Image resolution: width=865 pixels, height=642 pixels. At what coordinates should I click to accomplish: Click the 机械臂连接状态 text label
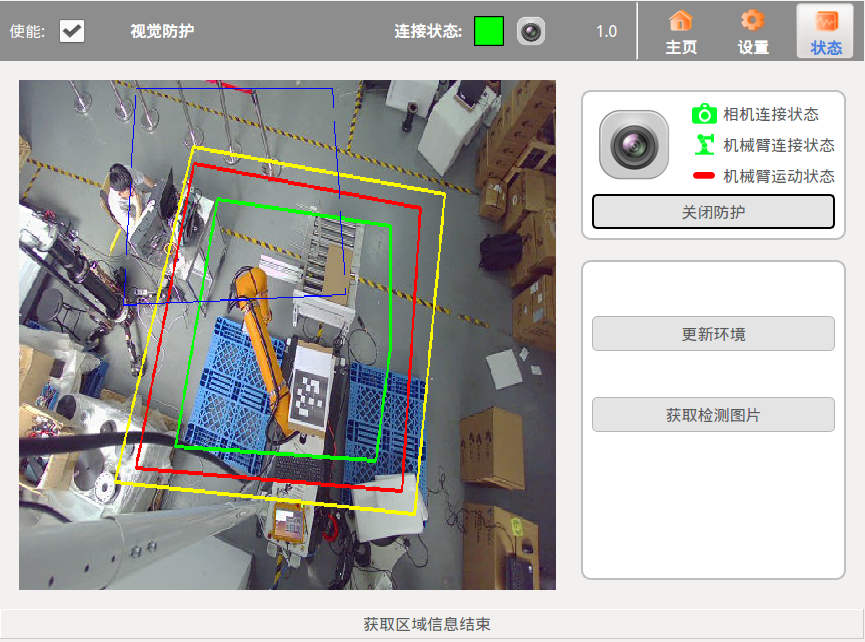point(778,145)
